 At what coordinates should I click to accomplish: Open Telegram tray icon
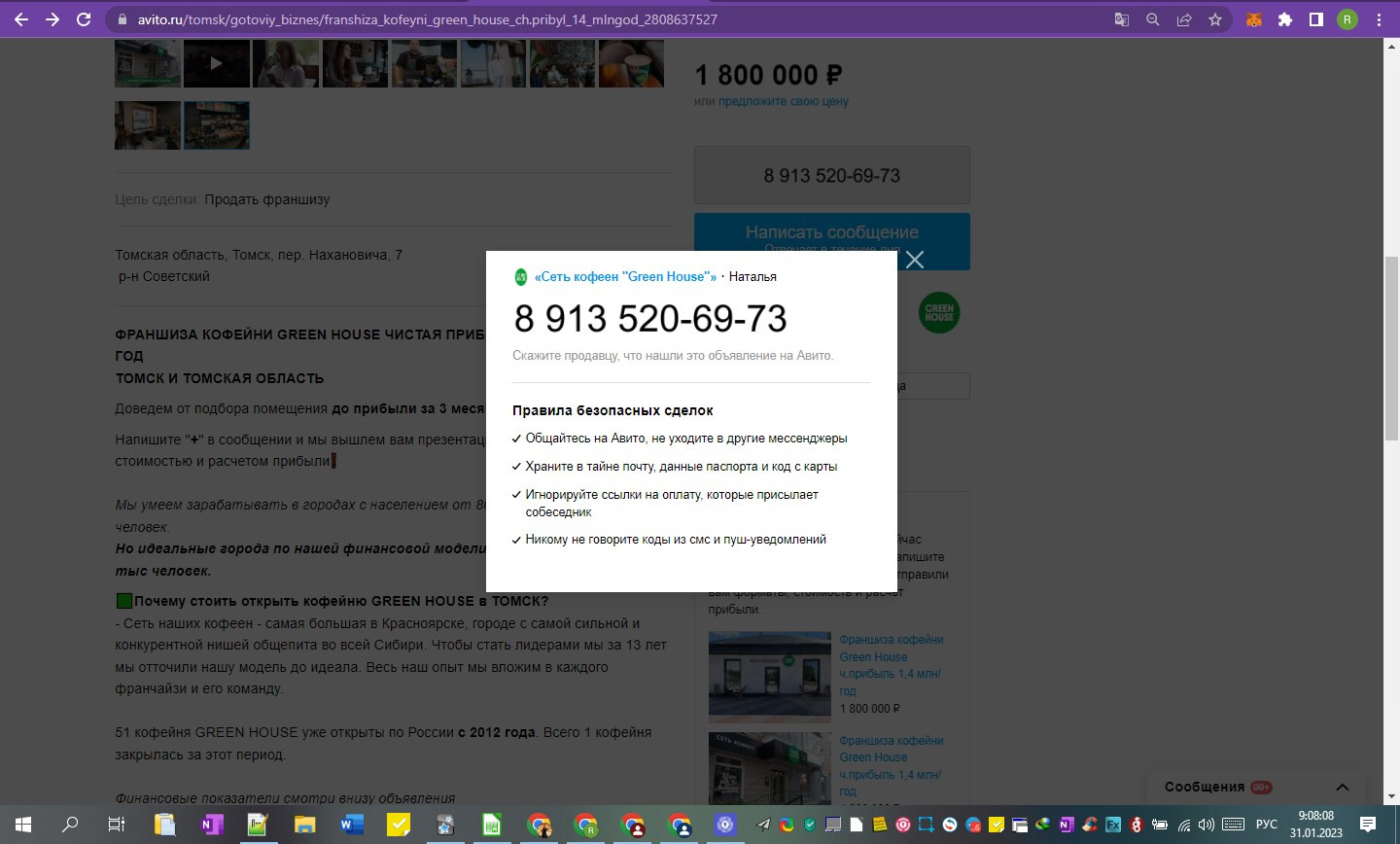[x=763, y=825]
